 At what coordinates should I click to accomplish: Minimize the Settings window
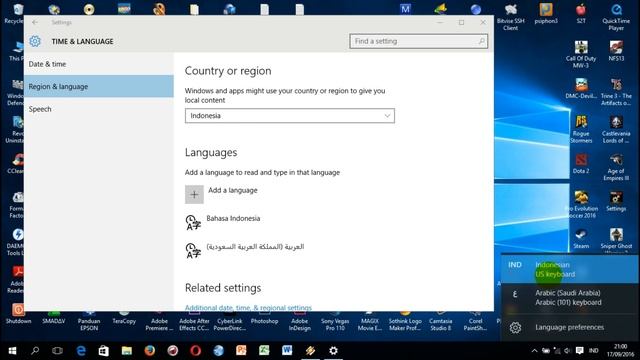440,22
